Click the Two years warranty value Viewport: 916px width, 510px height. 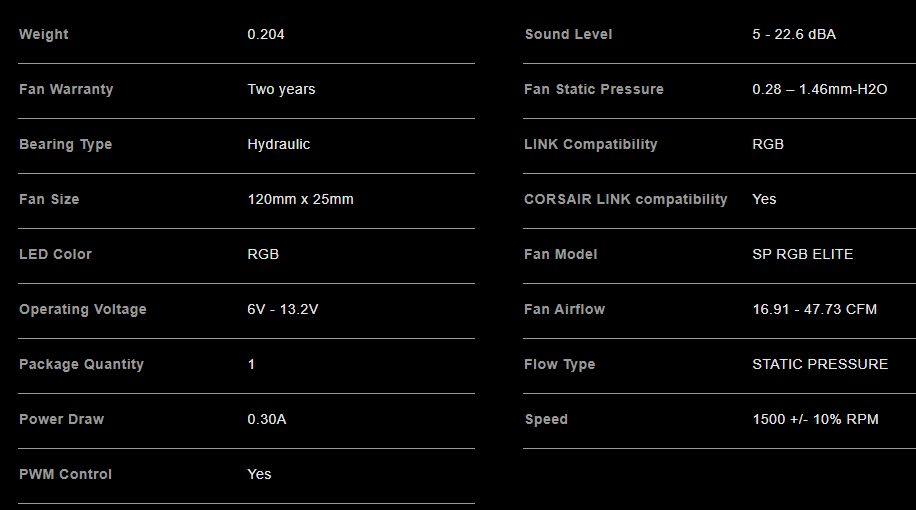281,89
